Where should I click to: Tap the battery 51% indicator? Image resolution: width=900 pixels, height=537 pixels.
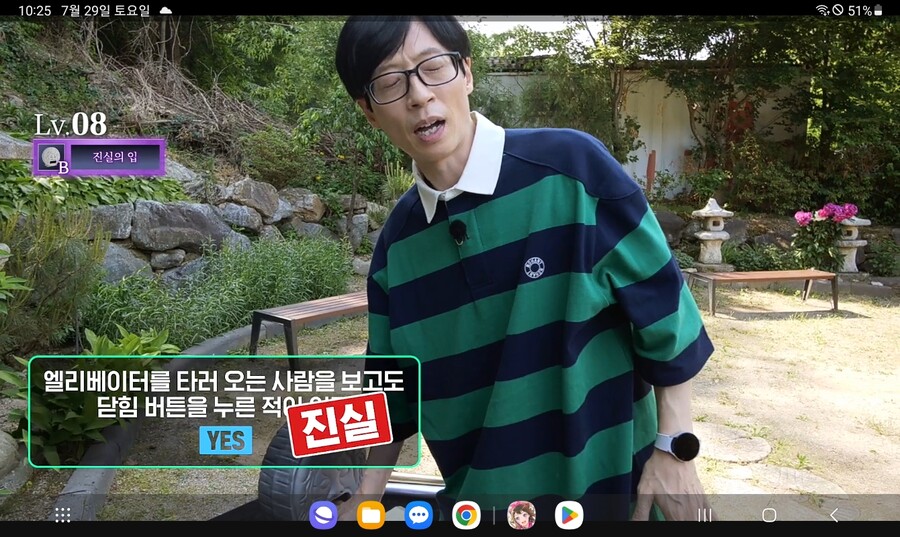click(865, 10)
